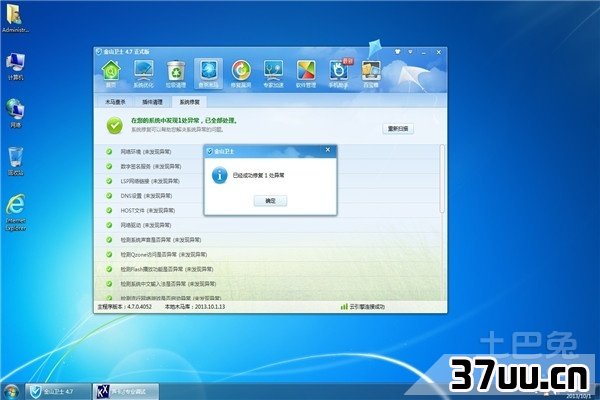The height and width of the screenshot is (400, 600).
Task: Open the Windows Start button
Action: pos(10,392)
